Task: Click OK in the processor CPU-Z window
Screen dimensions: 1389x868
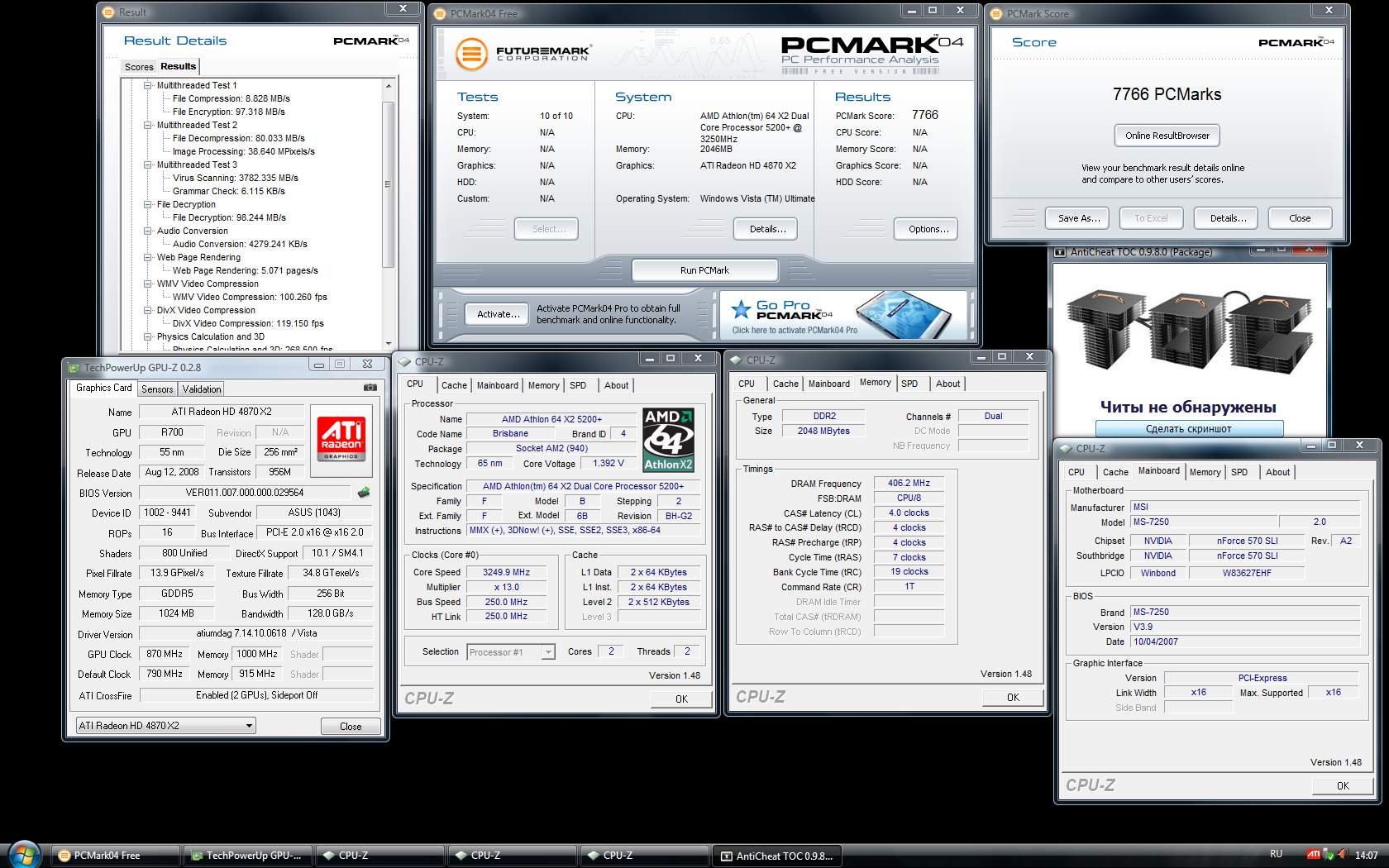Action: (681, 699)
